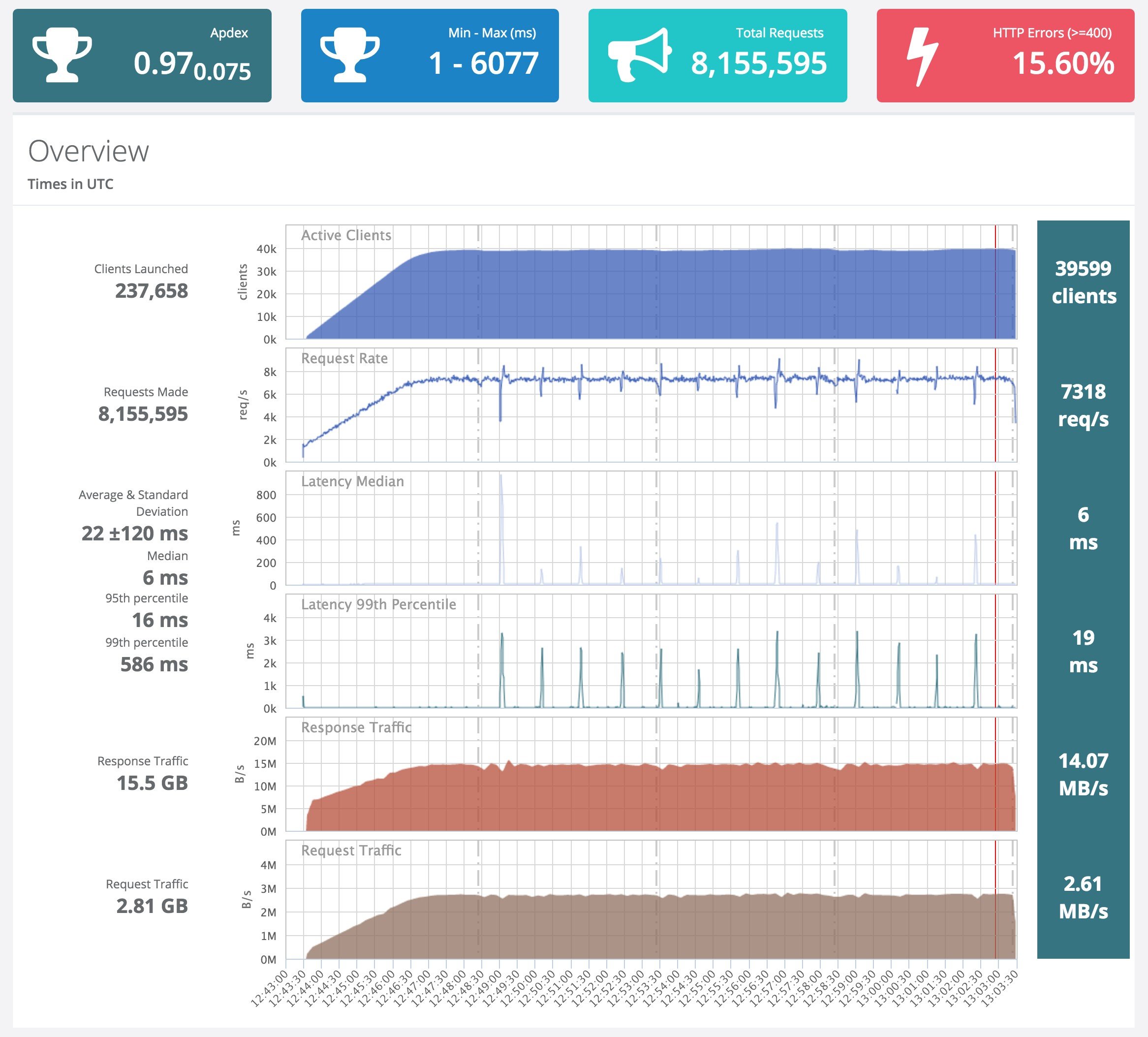This screenshot has width=1148, height=1037.
Task: Select the '15.5 GB' response traffic total
Action: (x=152, y=783)
